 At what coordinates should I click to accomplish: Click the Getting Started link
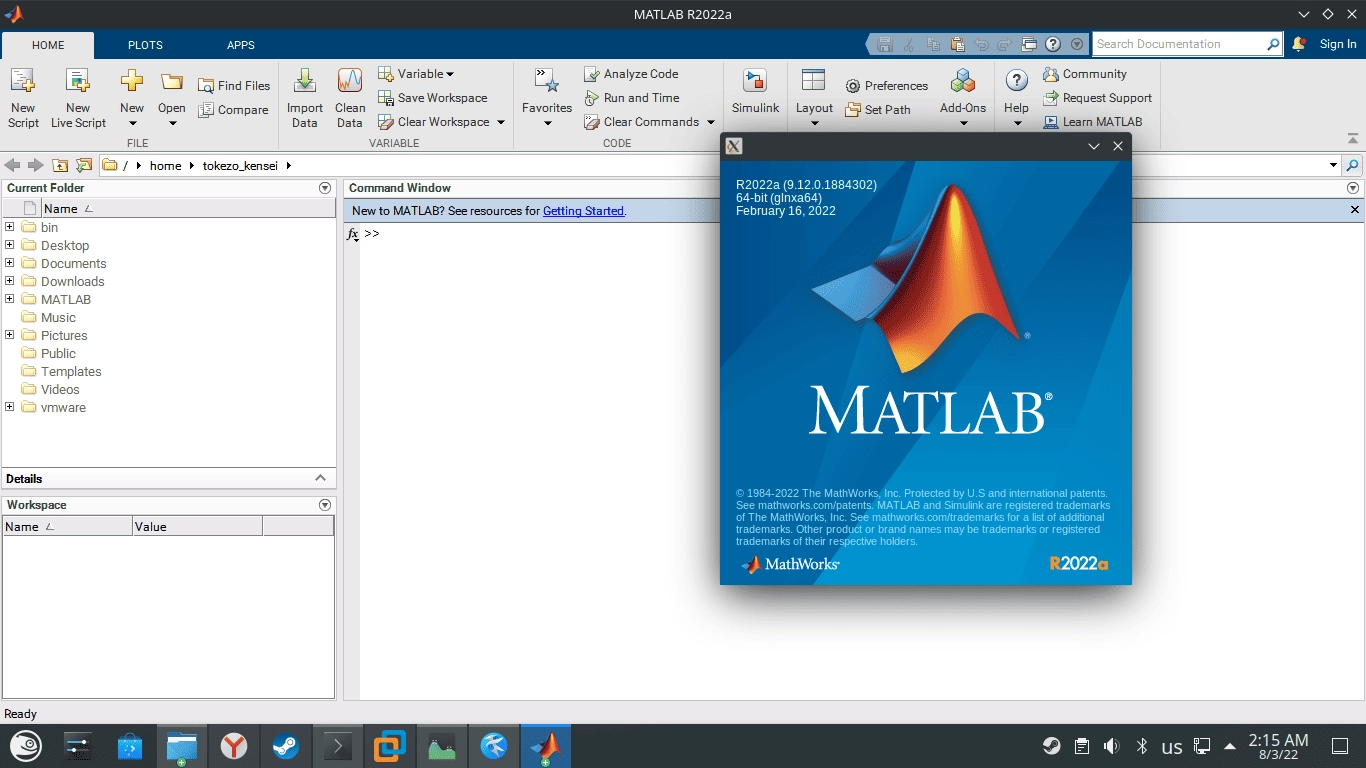583,211
